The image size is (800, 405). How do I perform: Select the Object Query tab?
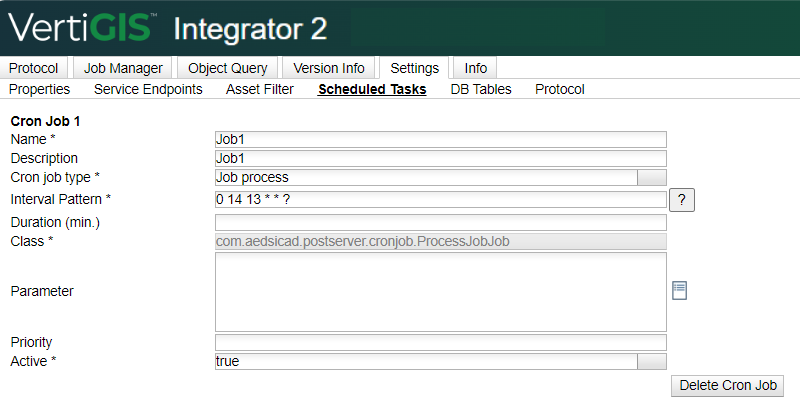(x=228, y=68)
